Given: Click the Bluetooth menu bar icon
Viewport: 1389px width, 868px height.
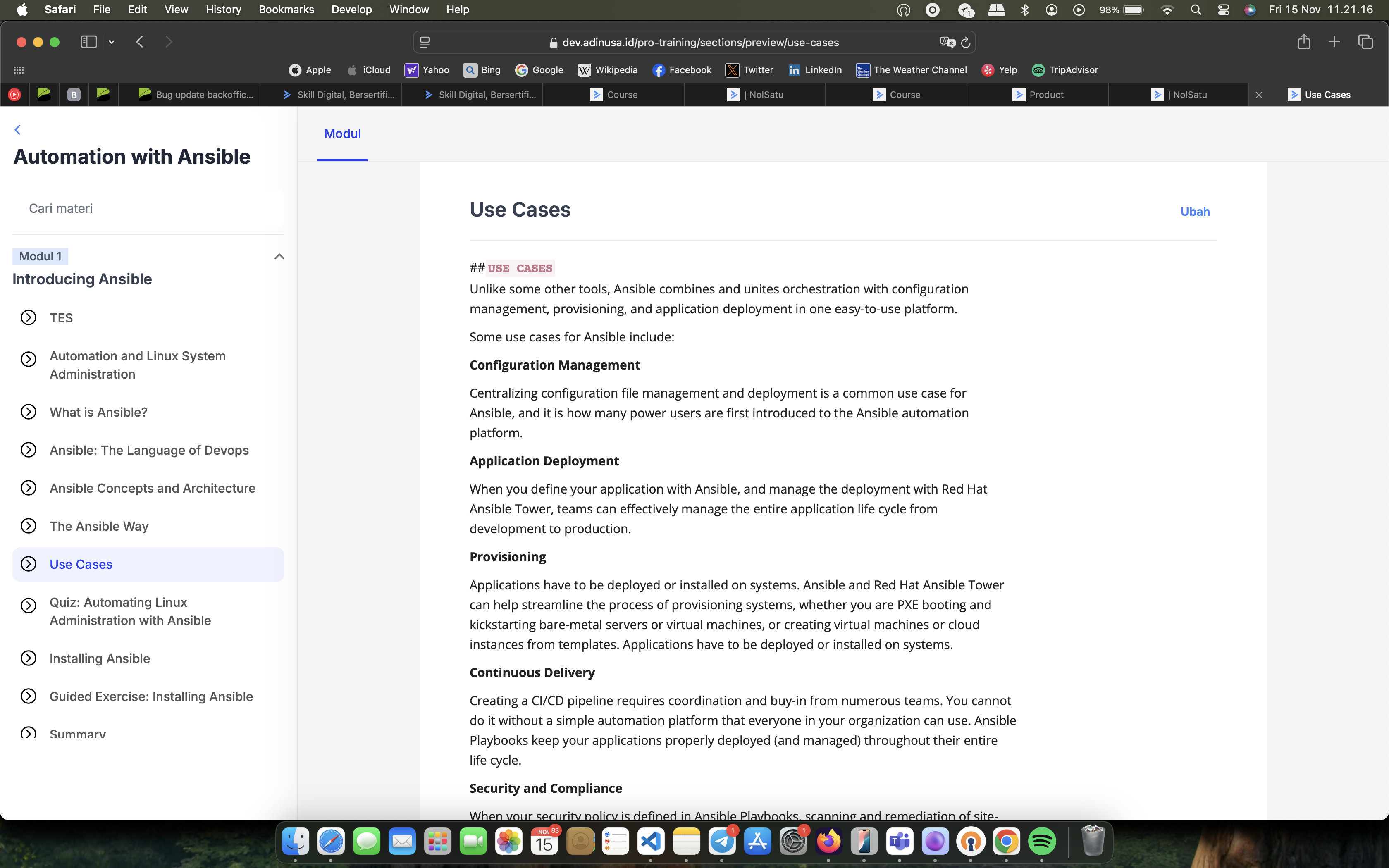Looking at the screenshot, I should [1024, 10].
